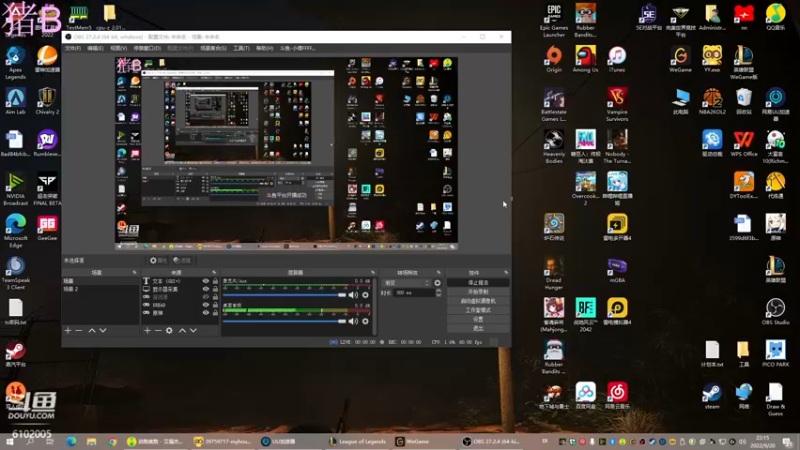Toggle visibility eye of Display Capture (显示器采集) source
Image resolution: width=800 pixels, height=450 pixels.
206,289
